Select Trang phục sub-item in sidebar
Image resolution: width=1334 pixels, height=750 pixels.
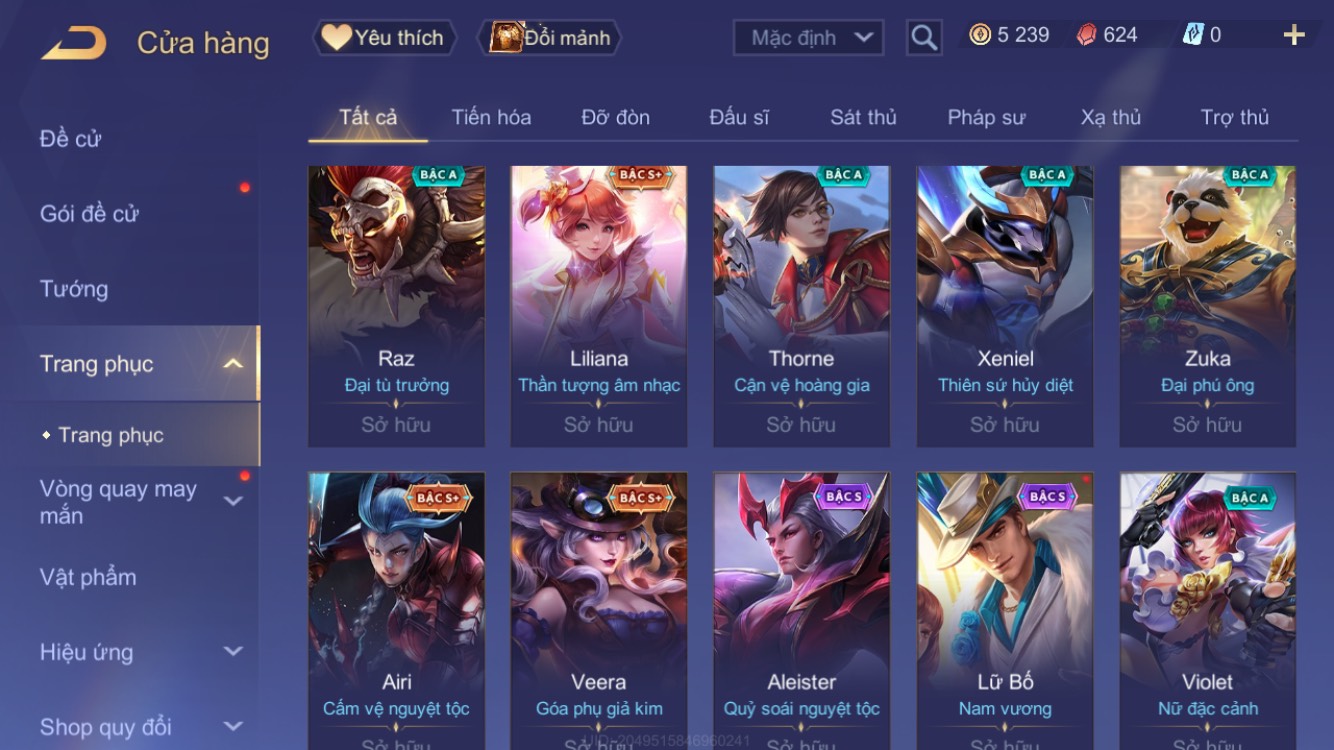(x=110, y=435)
